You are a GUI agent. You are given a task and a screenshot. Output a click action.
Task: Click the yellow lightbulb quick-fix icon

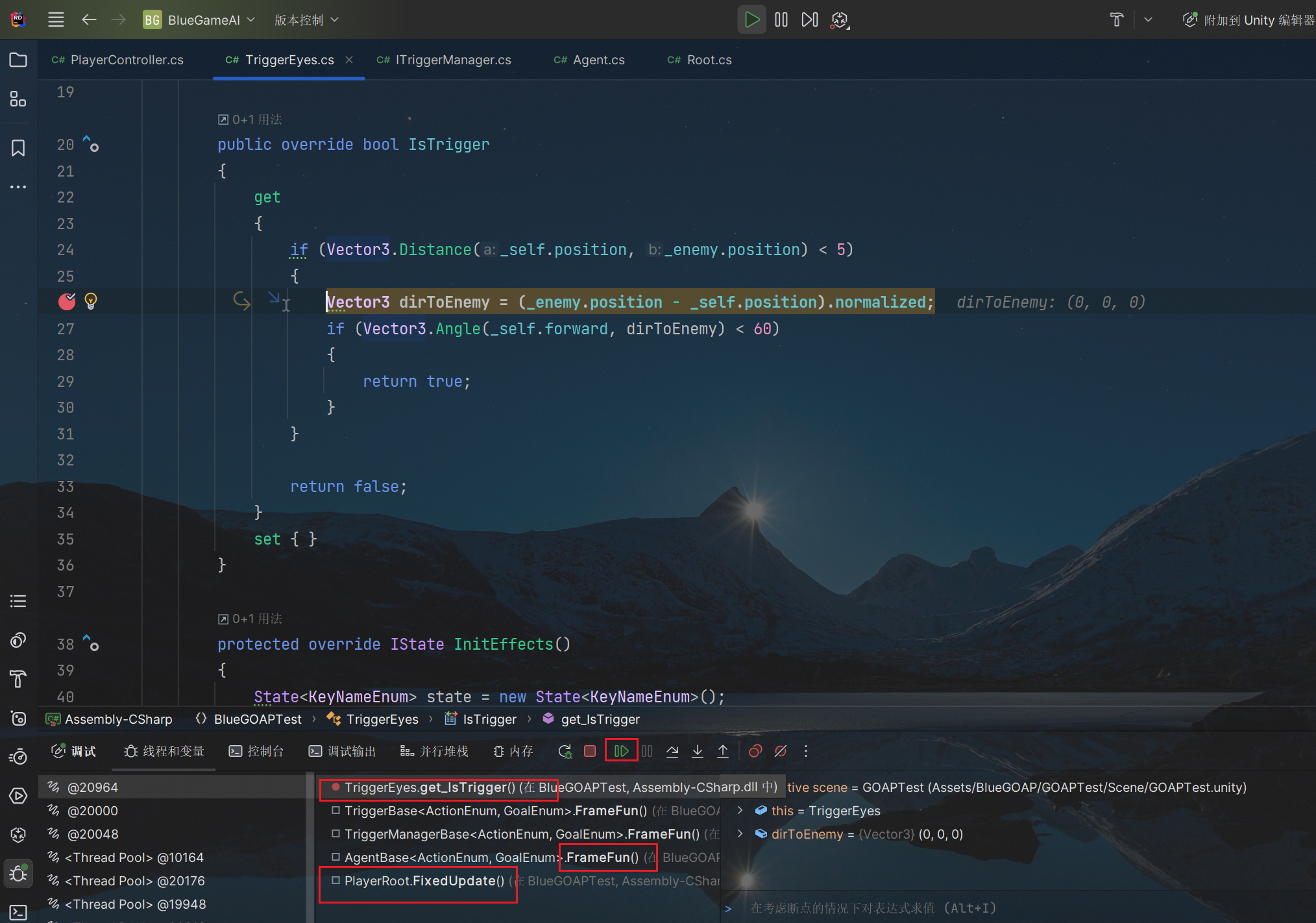(91, 301)
